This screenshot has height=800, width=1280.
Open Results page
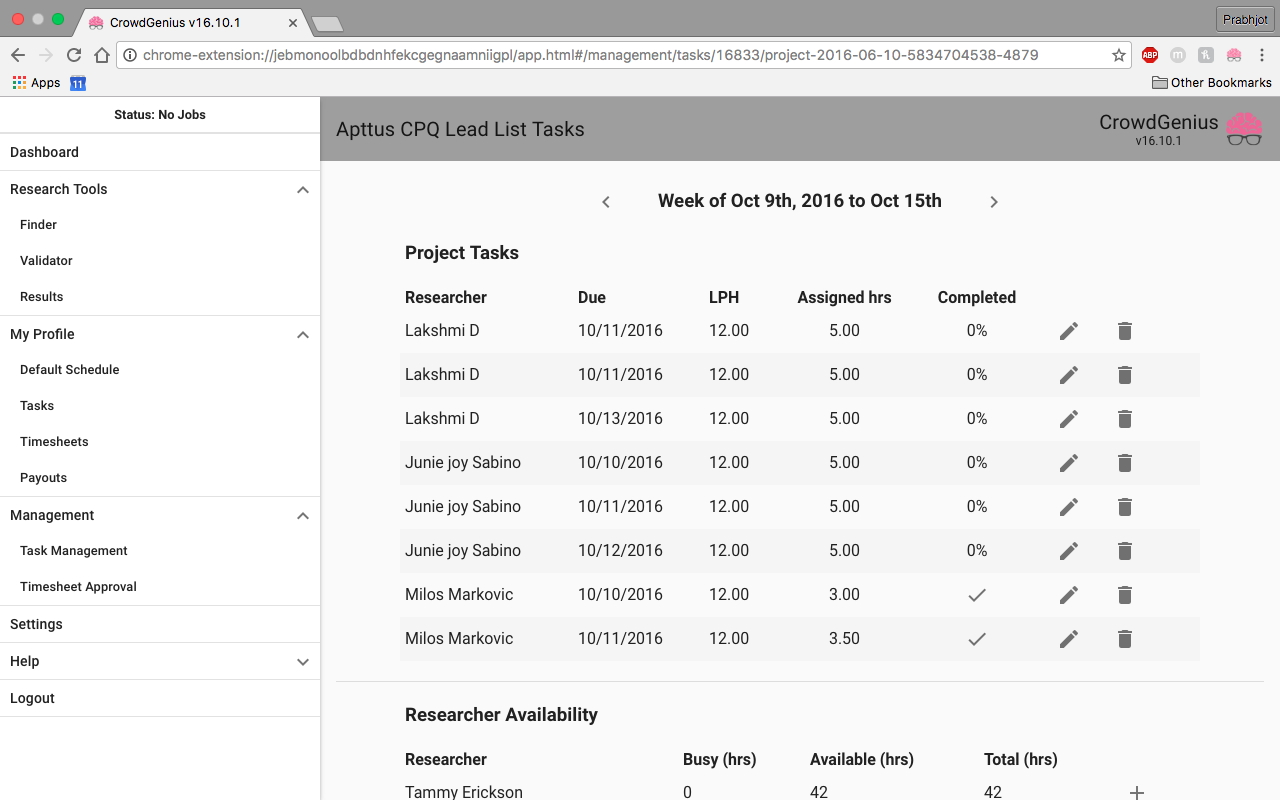(x=160, y=297)
